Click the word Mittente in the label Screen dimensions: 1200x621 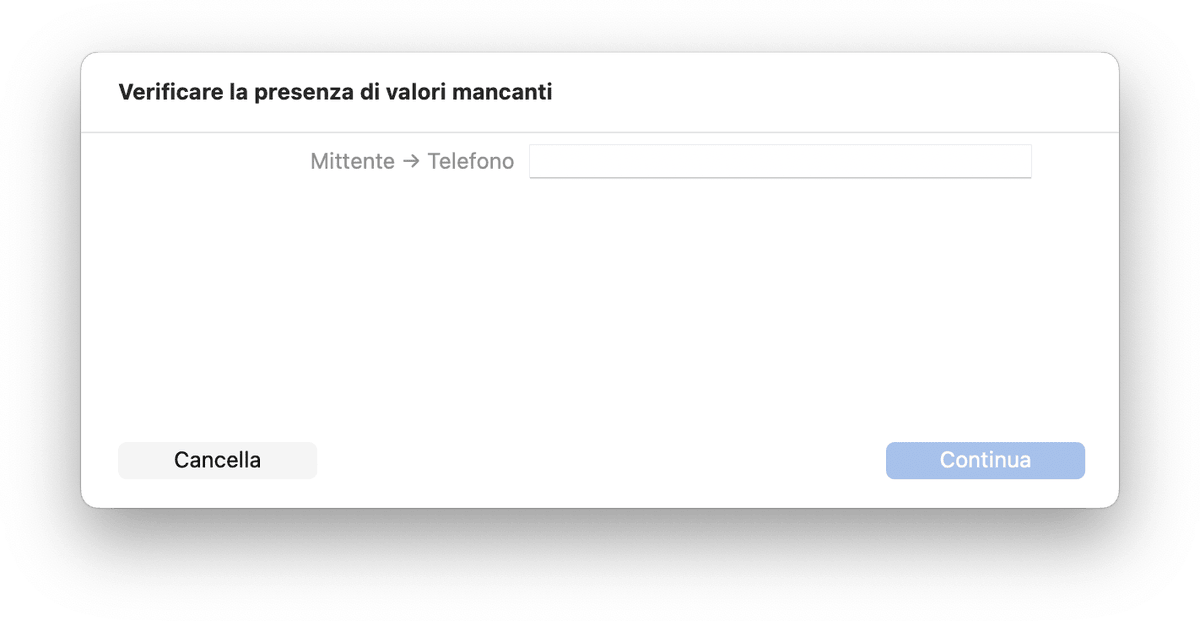tap(352, 161)
